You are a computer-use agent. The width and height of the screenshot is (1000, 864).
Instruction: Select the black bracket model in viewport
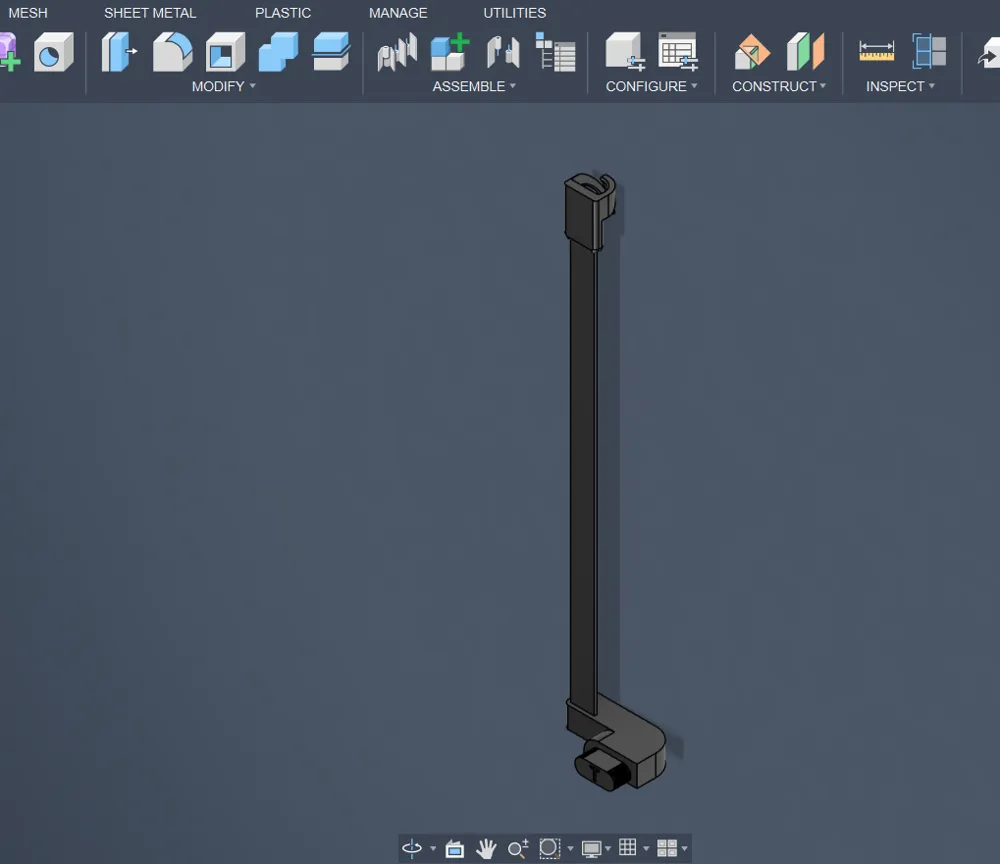point(583,478)
